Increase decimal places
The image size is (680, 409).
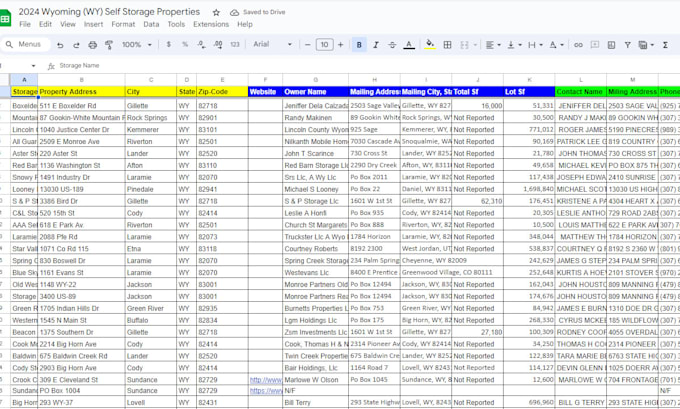218,44
